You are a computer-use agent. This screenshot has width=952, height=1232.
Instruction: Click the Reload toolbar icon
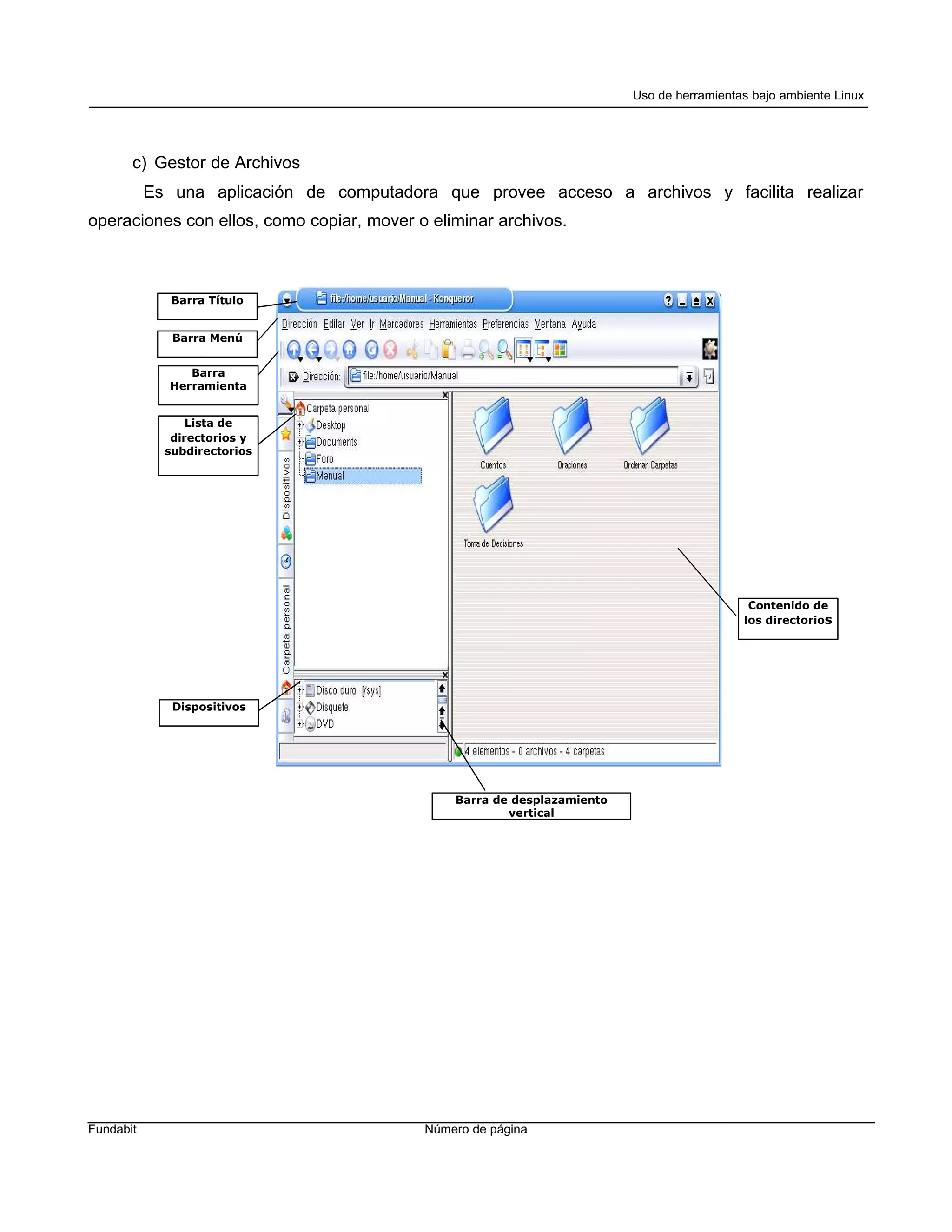point(371,350)
